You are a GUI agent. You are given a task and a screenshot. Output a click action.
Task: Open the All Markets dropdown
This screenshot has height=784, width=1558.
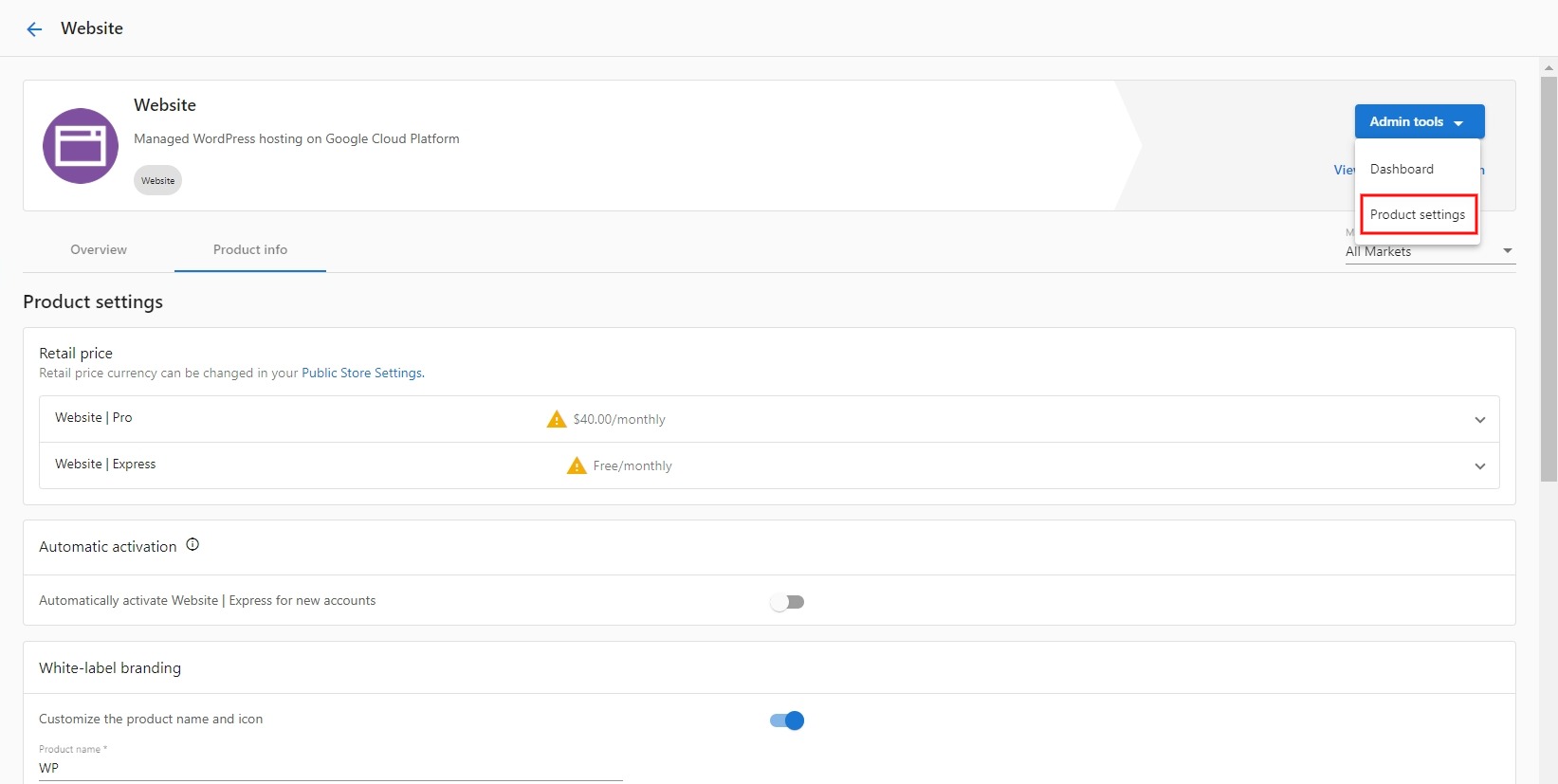(1430, 251)
